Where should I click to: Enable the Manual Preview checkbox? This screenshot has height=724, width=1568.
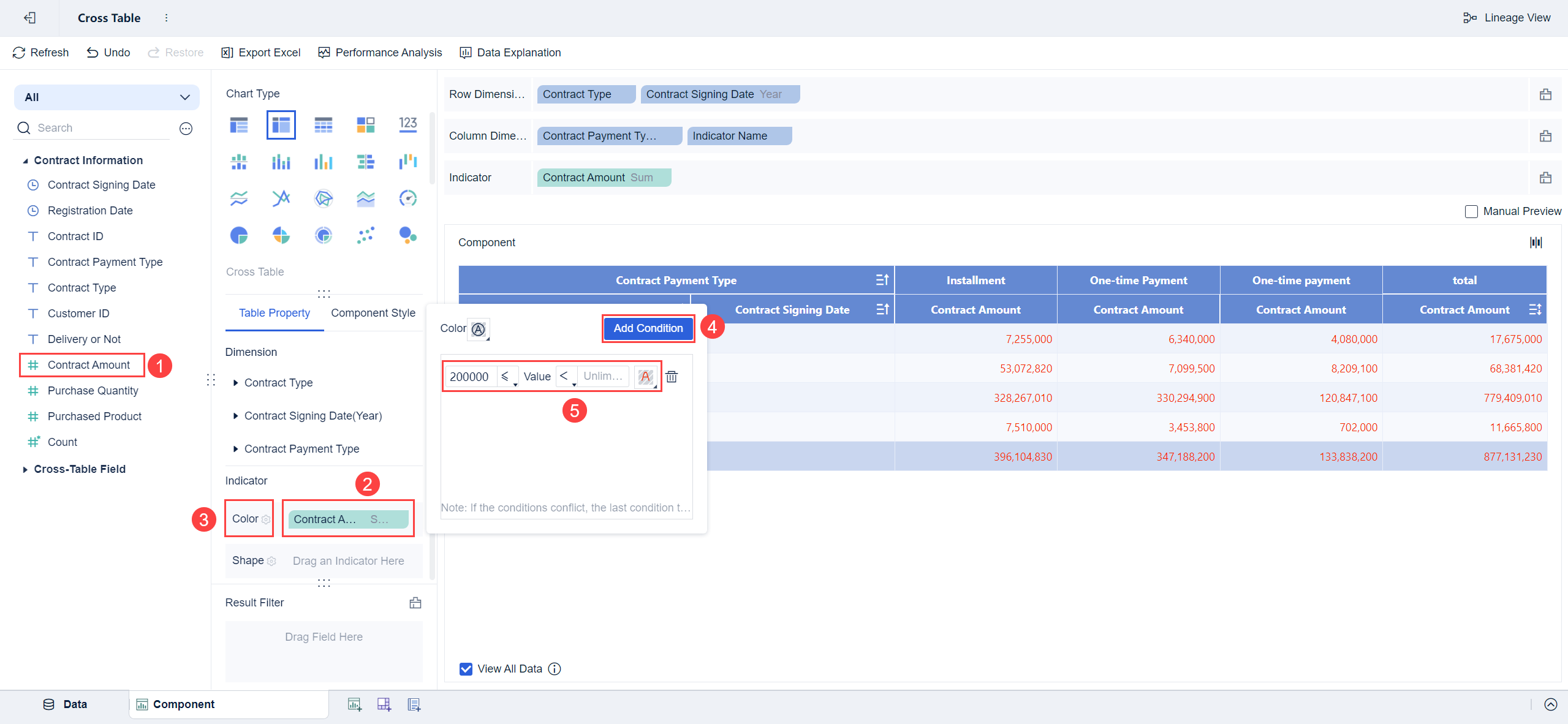1471,211
